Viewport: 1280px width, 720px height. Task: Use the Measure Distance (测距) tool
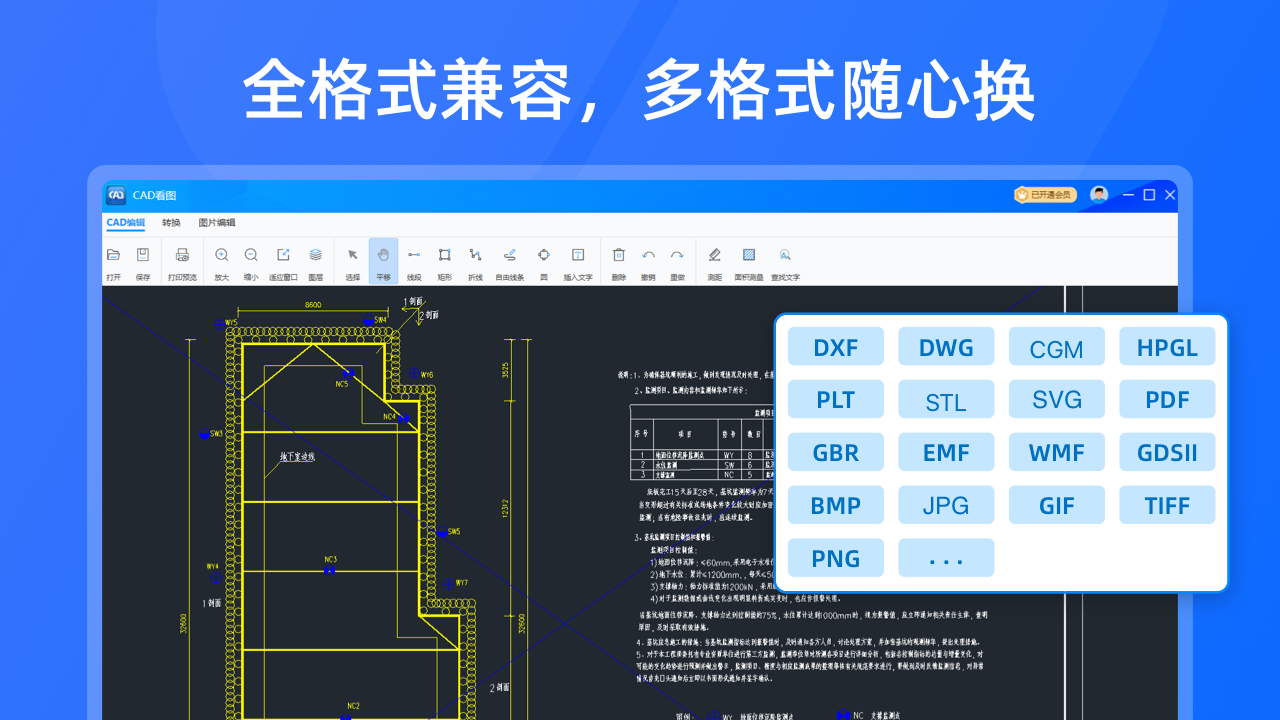point(715,256)
